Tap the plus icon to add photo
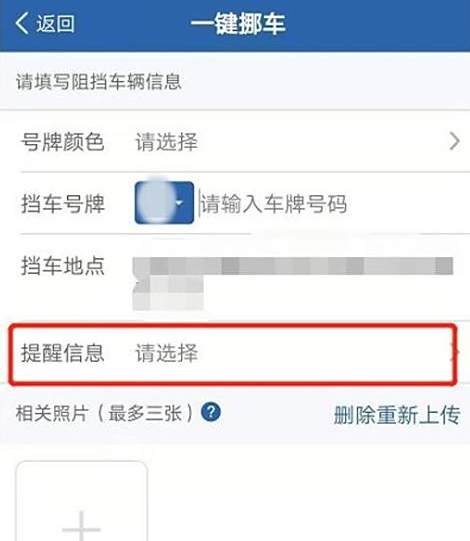This screenshot has width=470, height=541. pos(81,527)
